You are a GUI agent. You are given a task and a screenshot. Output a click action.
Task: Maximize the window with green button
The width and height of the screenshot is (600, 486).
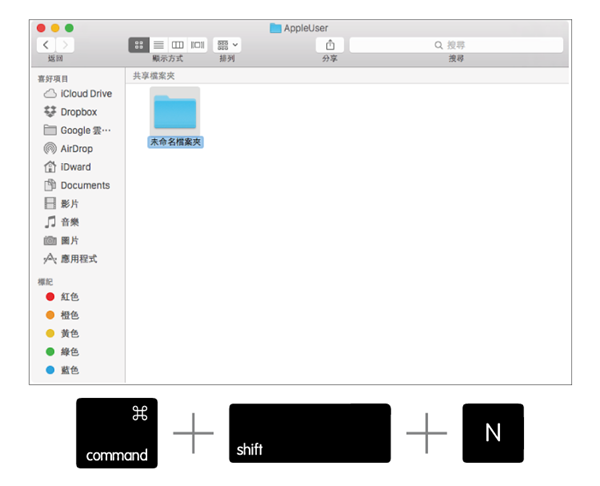coord(69,28)
